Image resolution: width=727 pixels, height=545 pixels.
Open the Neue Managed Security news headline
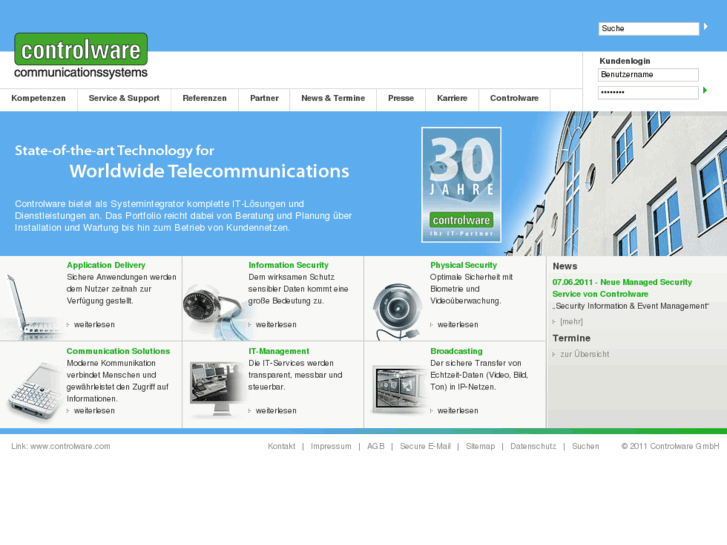pyautogui.click(x=622, y=288)
